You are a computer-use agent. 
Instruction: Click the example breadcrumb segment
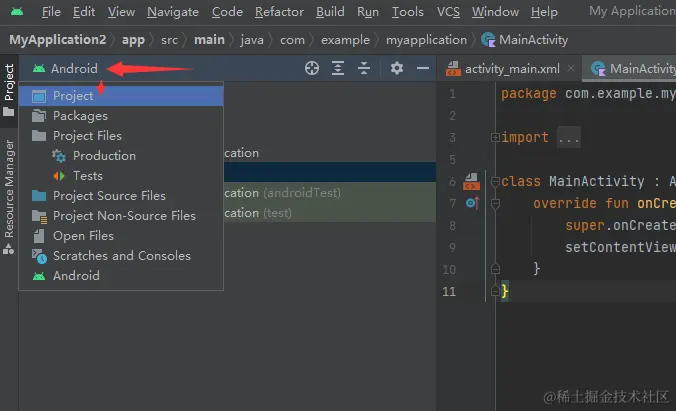(345, 40)
